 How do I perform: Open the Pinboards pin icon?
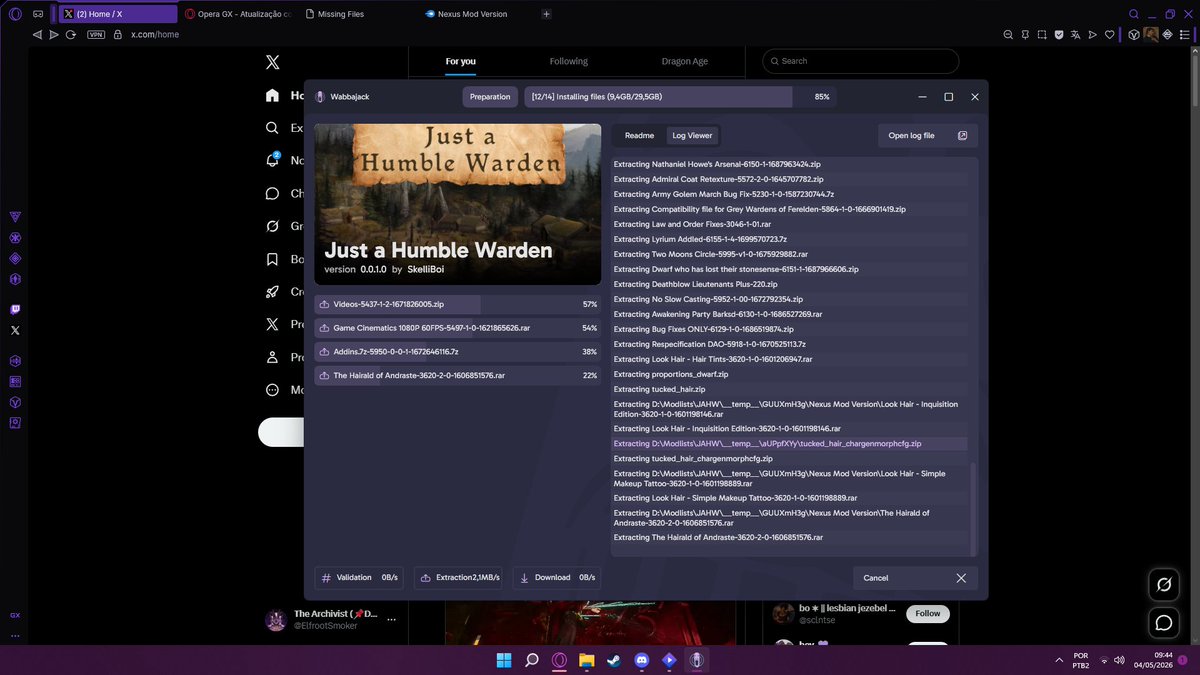[1025, 34]
